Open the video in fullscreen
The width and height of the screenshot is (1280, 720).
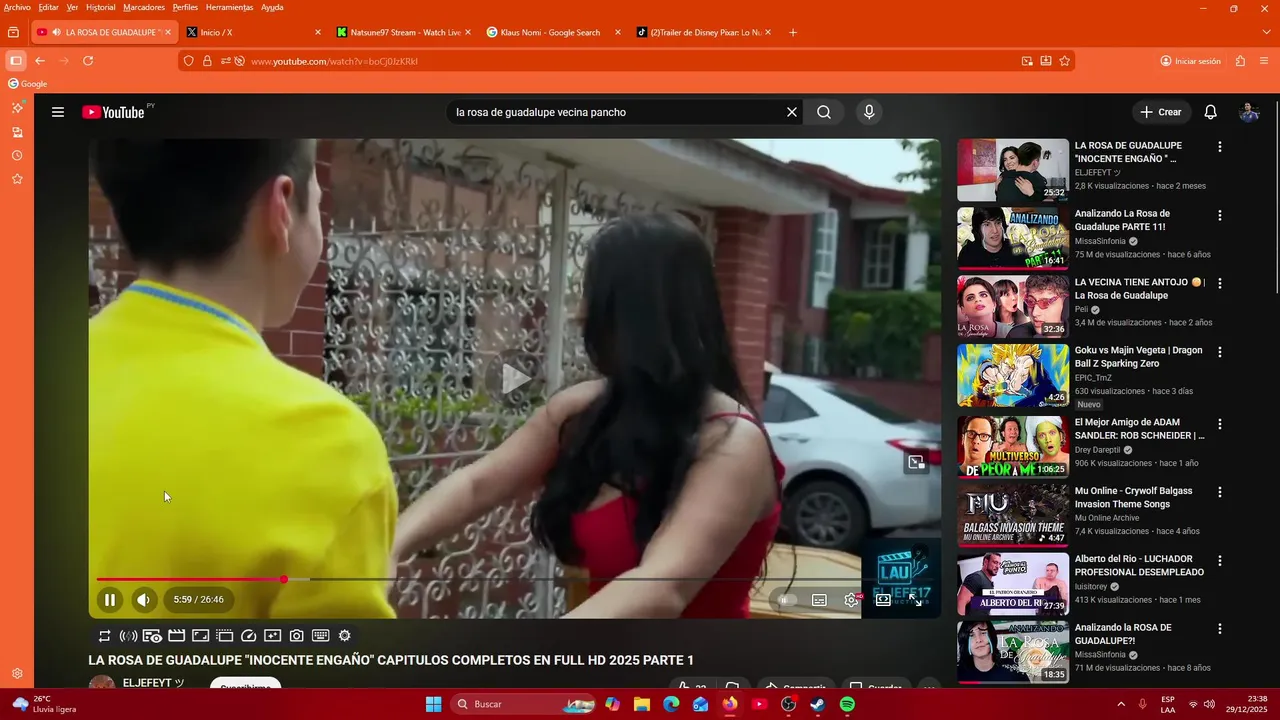pyautogui.click(x=915, y=600)
